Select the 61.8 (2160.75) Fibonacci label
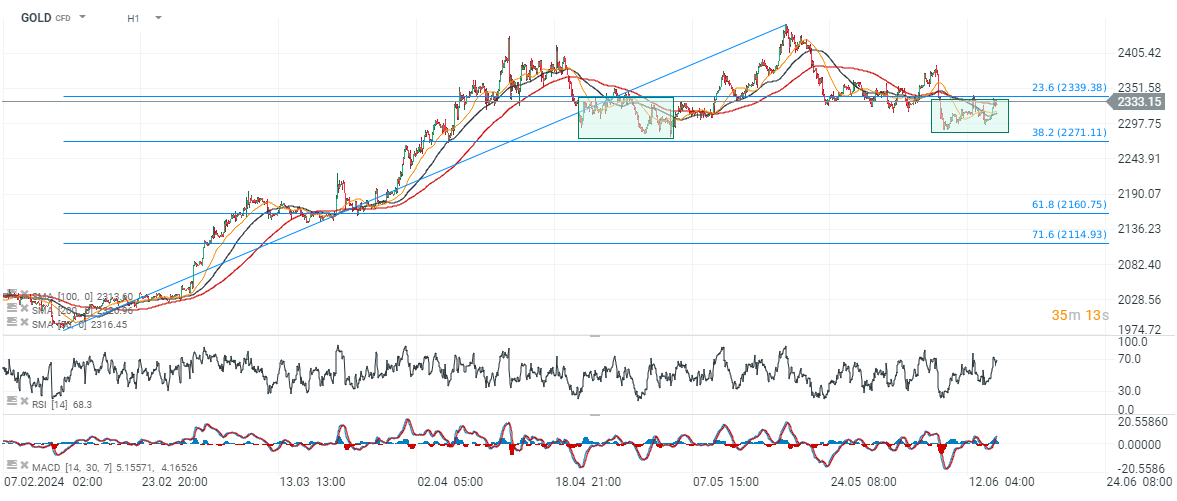 coord(1069,204)
